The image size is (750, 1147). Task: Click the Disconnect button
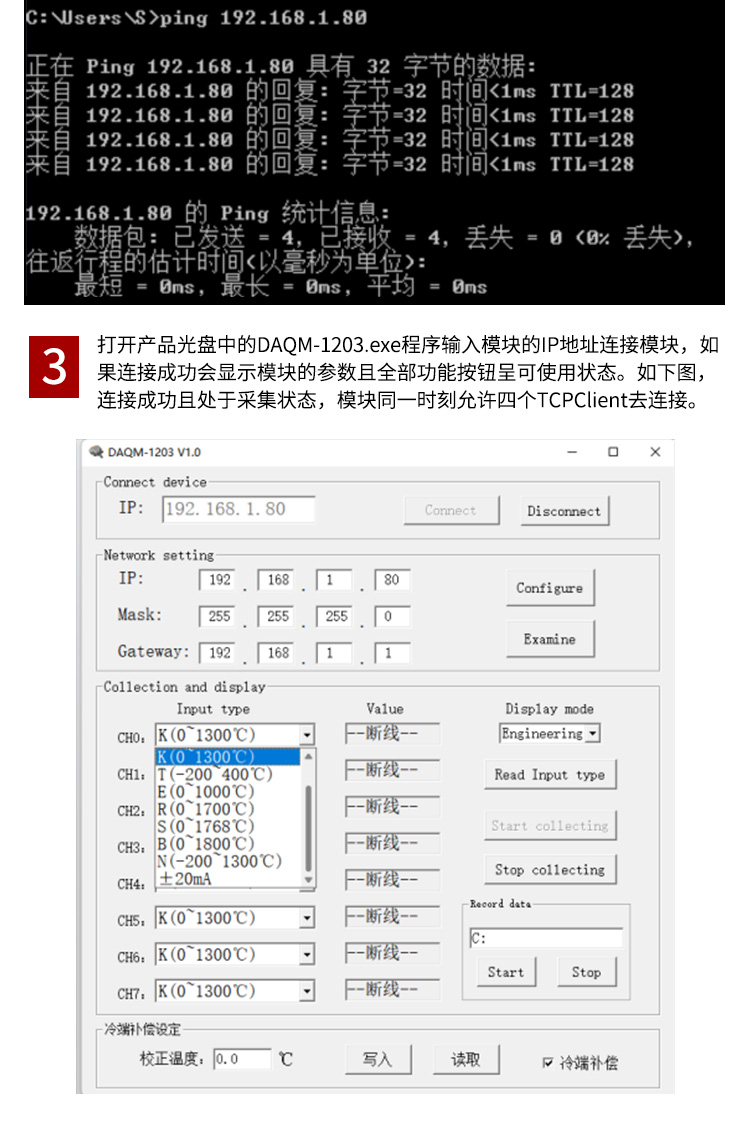[564, 511]
